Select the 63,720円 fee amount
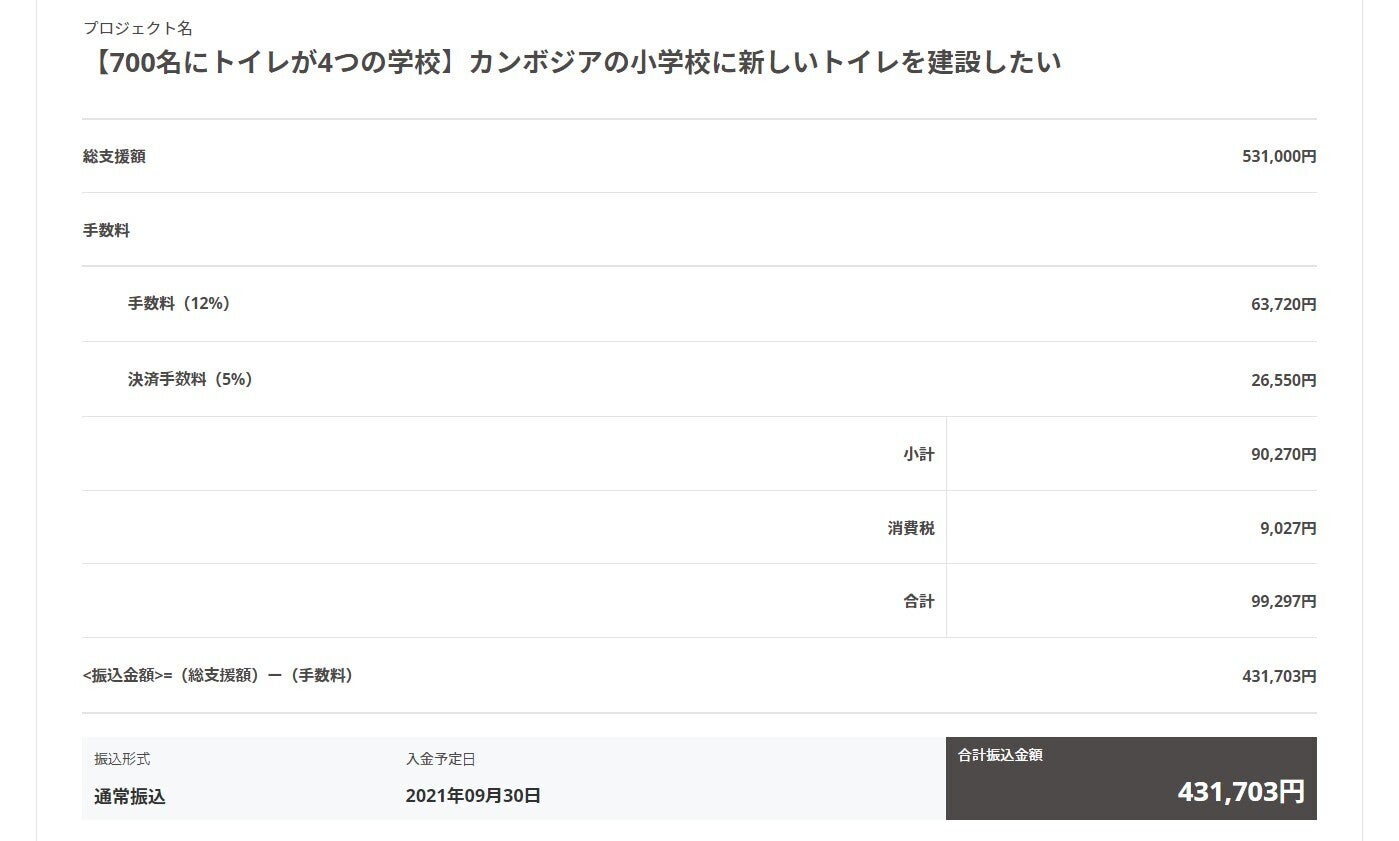Viewport: 1399px width, 841px height. (1283, 304)
